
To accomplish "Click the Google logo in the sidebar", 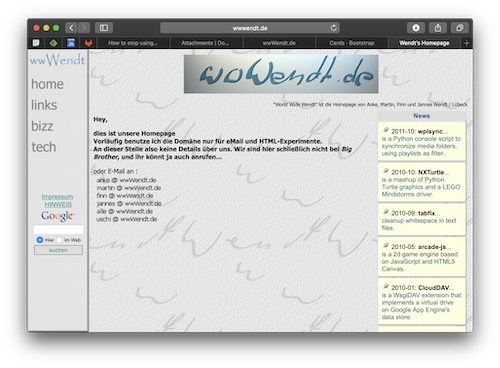I will (58, 216).
